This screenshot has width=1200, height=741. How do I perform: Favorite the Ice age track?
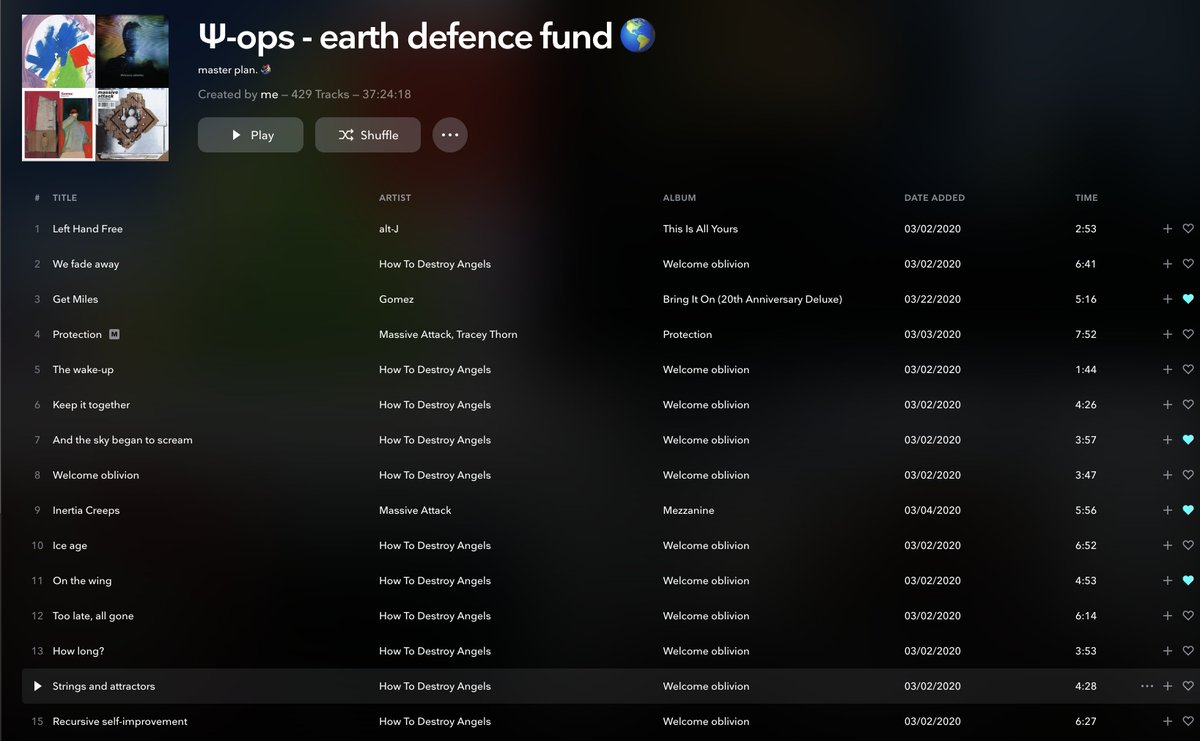click(1188, 546)
